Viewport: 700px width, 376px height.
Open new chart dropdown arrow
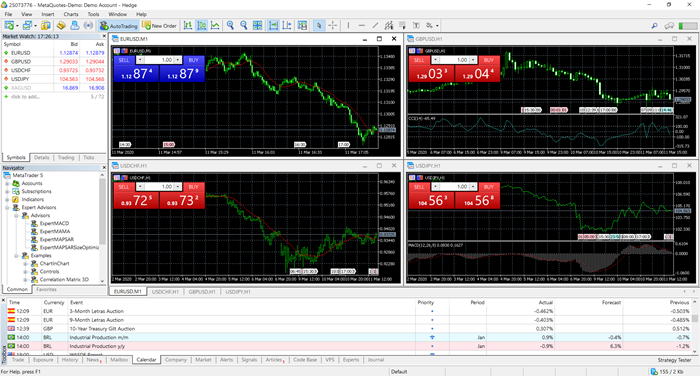17,26
